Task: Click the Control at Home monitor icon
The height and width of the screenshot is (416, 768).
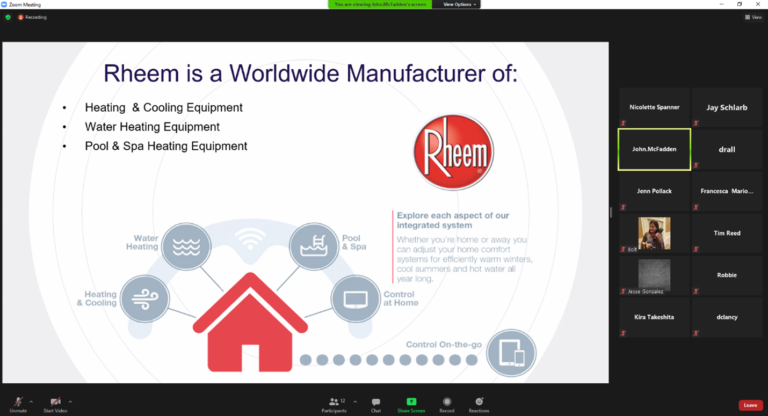Action: click(x=355, y=299)
